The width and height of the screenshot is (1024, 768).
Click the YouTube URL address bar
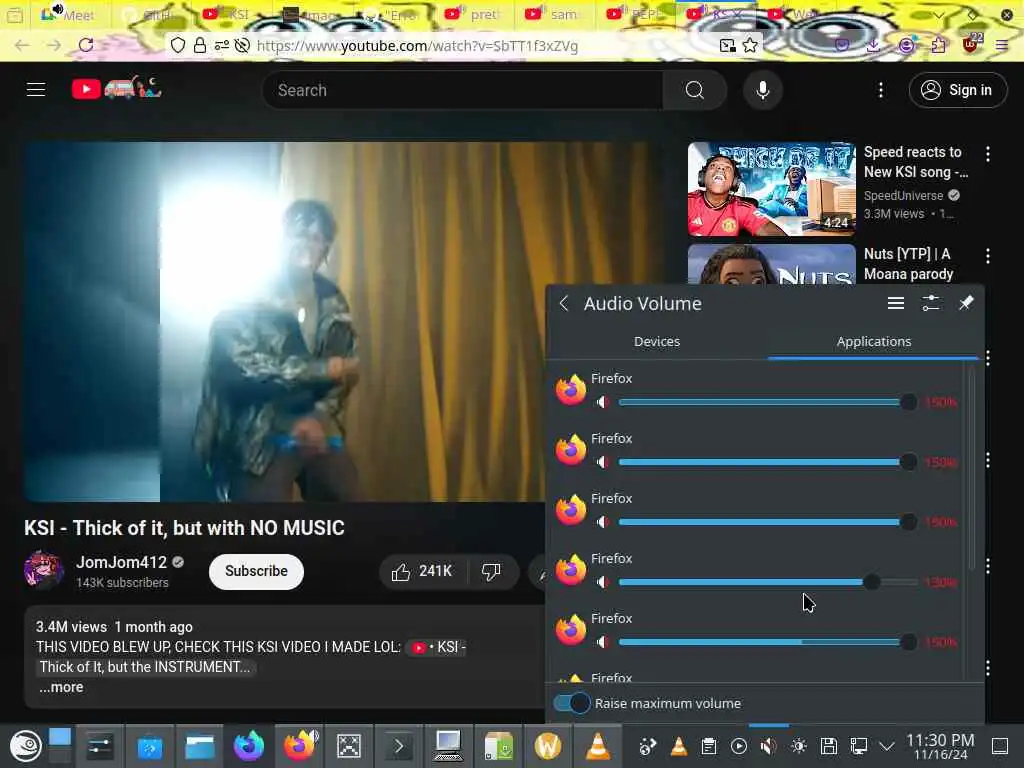(x=418, y=46)
